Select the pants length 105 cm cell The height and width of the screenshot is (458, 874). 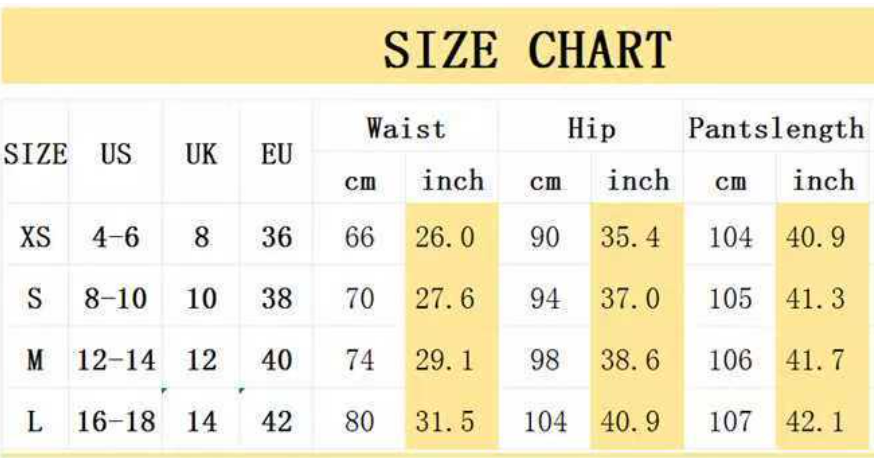click(731, 299)
